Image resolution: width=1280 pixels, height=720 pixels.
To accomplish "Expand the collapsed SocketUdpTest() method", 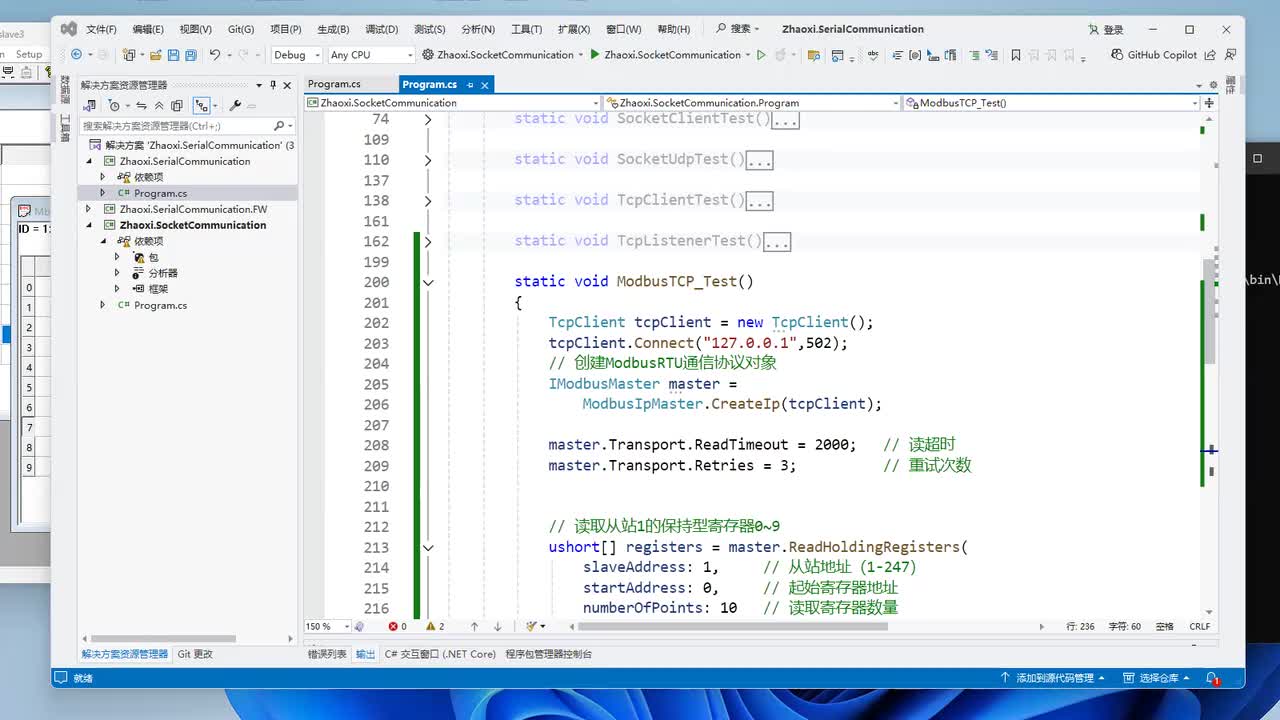I will tap(428, 160).
